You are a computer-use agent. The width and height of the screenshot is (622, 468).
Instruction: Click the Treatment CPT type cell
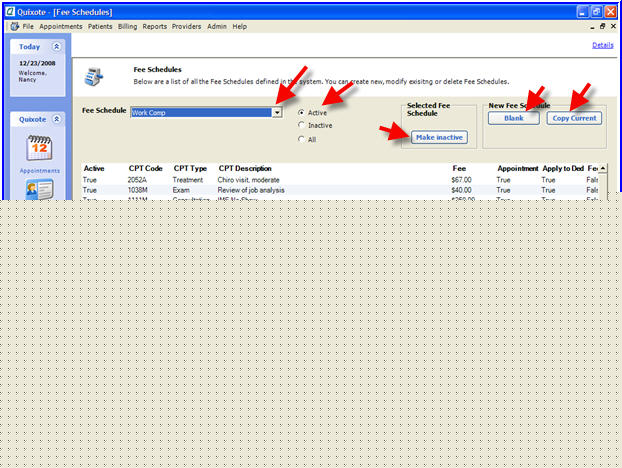188,180
